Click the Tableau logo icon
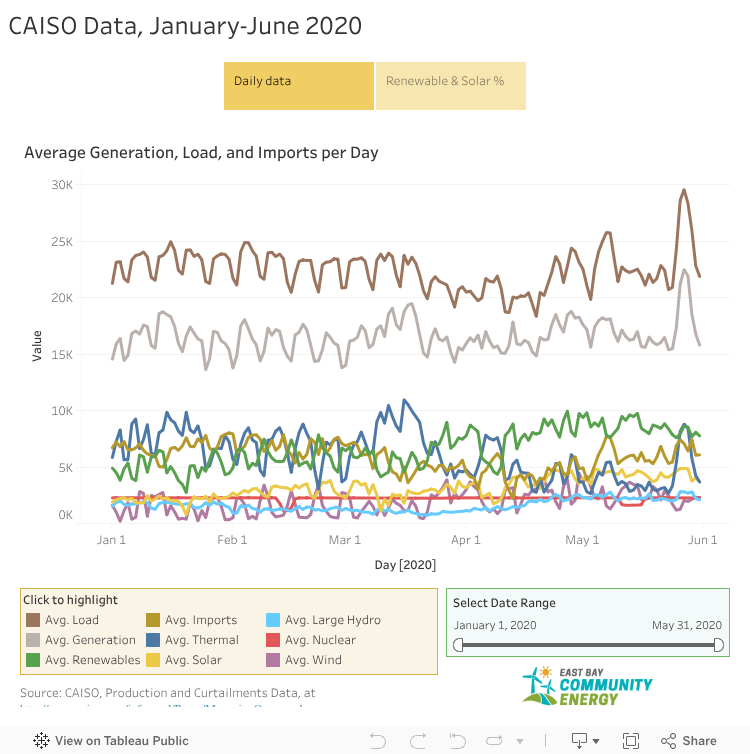 (x=42, y=741)
